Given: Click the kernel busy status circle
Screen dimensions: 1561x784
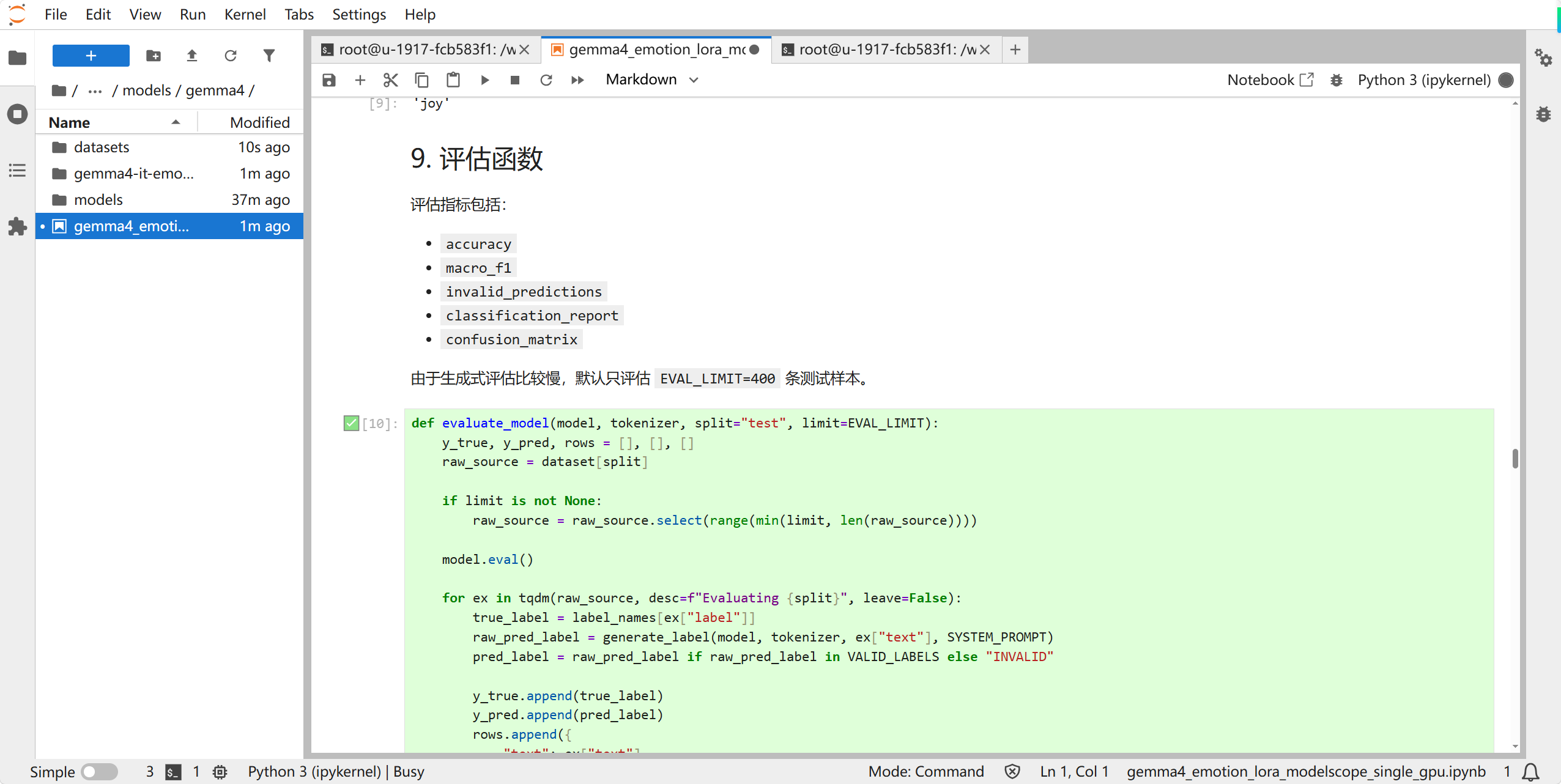Looking at the screenshot, I should coord(1507,80).
